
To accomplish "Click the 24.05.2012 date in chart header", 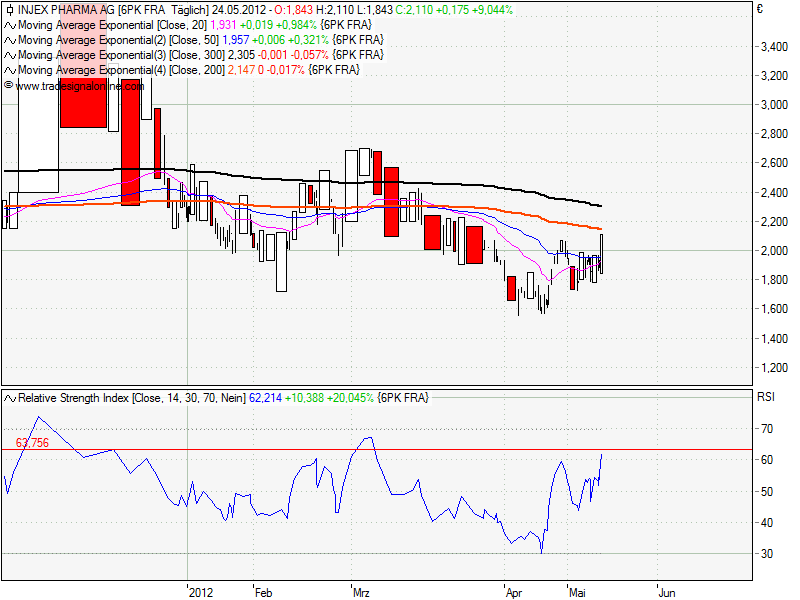I will [239, 10].
